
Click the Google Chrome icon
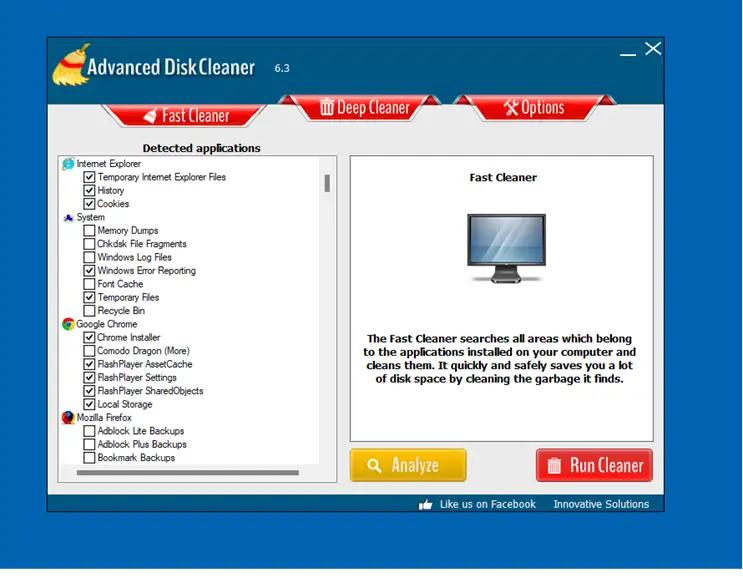pyautogui.click(x=68, y=324)
